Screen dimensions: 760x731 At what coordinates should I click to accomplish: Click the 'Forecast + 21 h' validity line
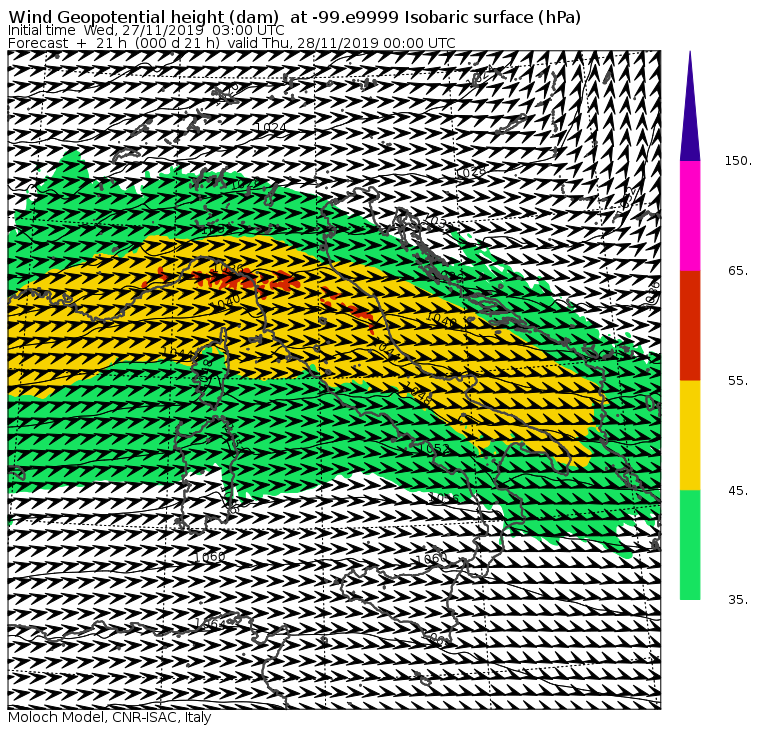(232, 43)
